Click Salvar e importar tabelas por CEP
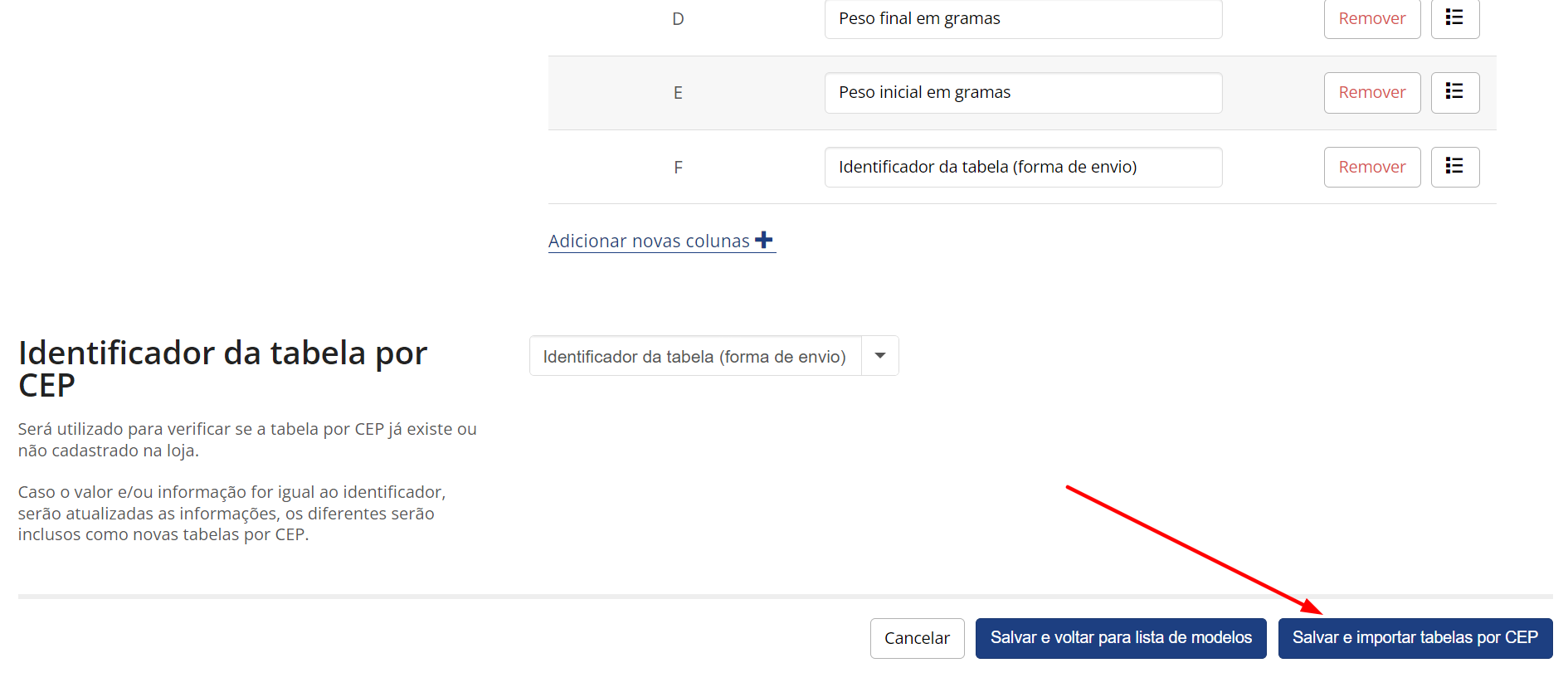1568x697 pixels. point(1415,638)
